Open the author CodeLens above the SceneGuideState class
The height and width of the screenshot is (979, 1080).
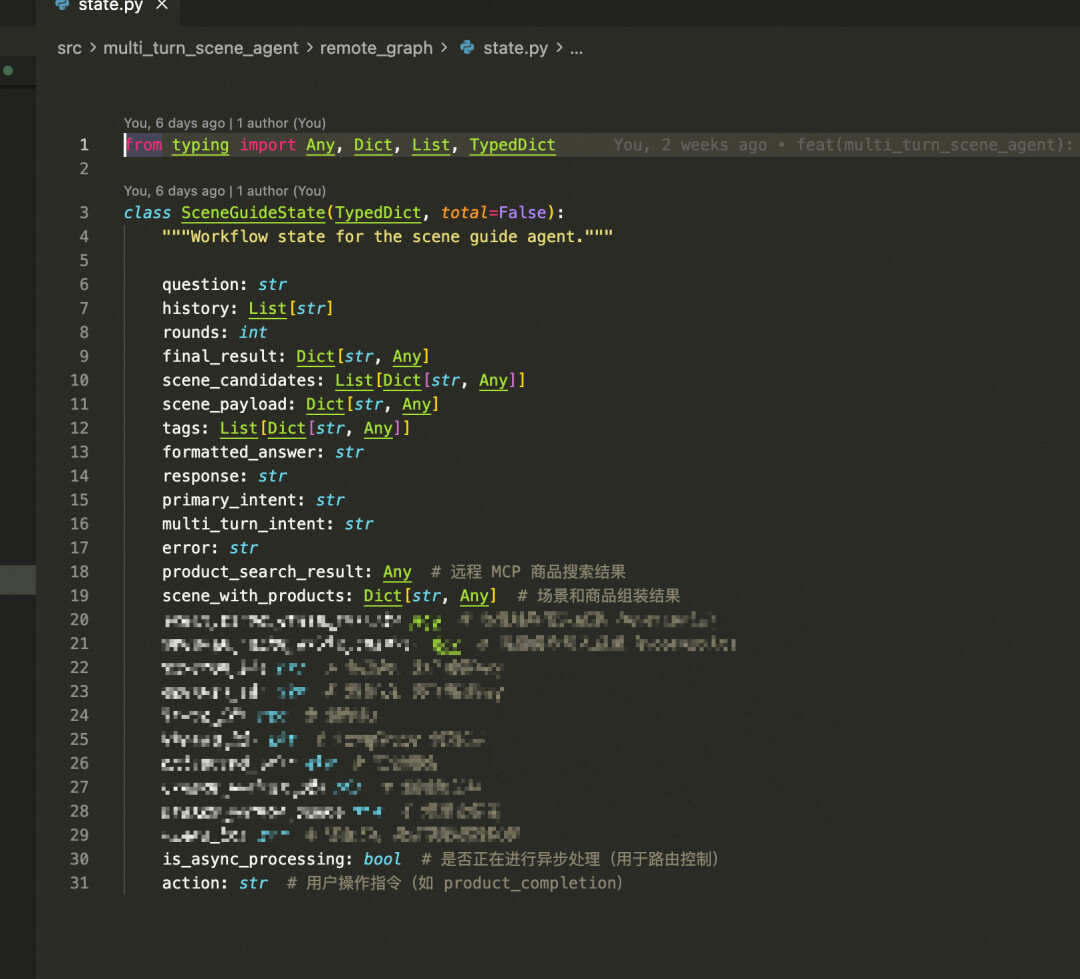coord(224,191)
